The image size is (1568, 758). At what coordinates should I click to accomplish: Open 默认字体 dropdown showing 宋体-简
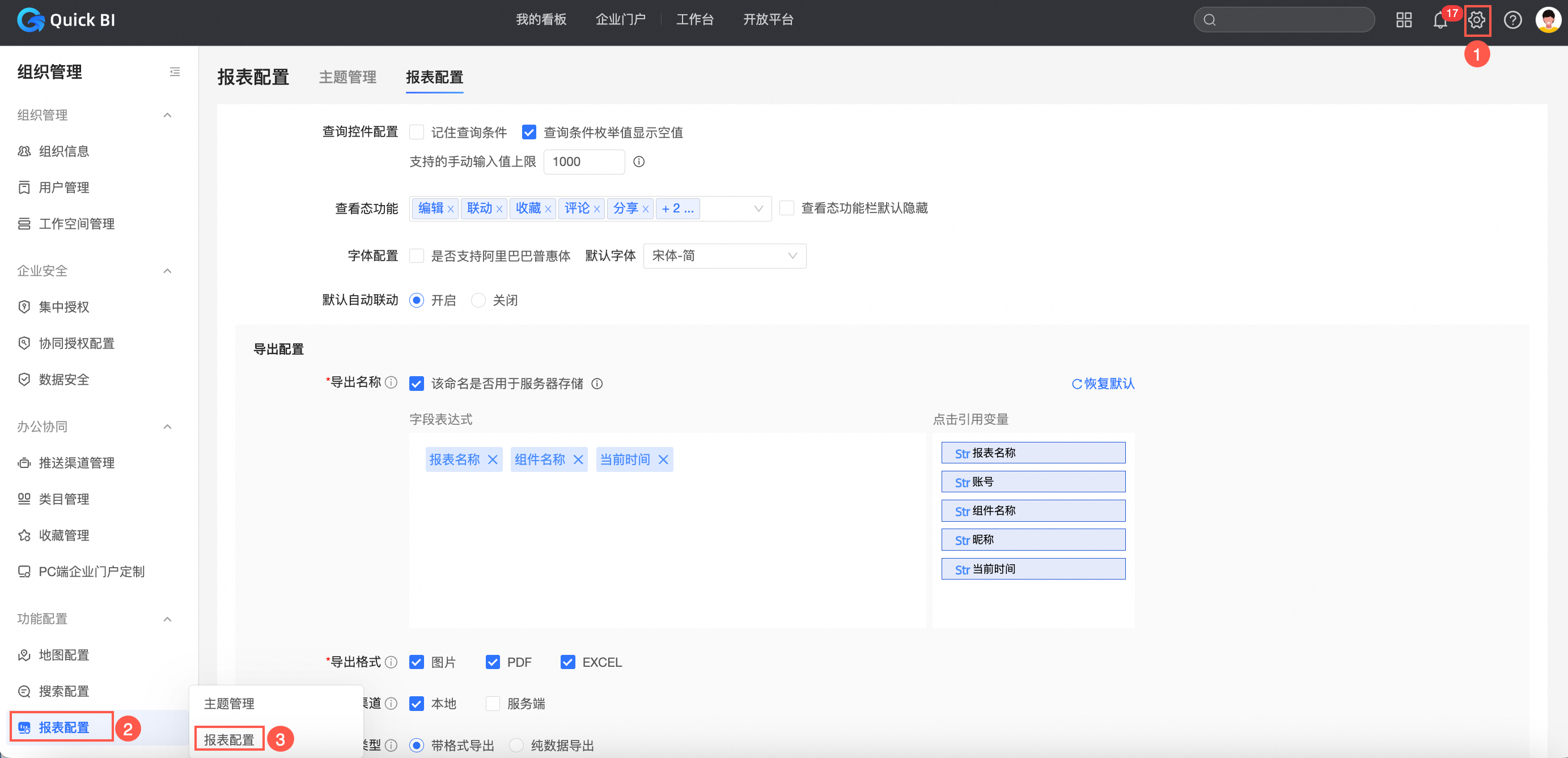pos(724,256)
